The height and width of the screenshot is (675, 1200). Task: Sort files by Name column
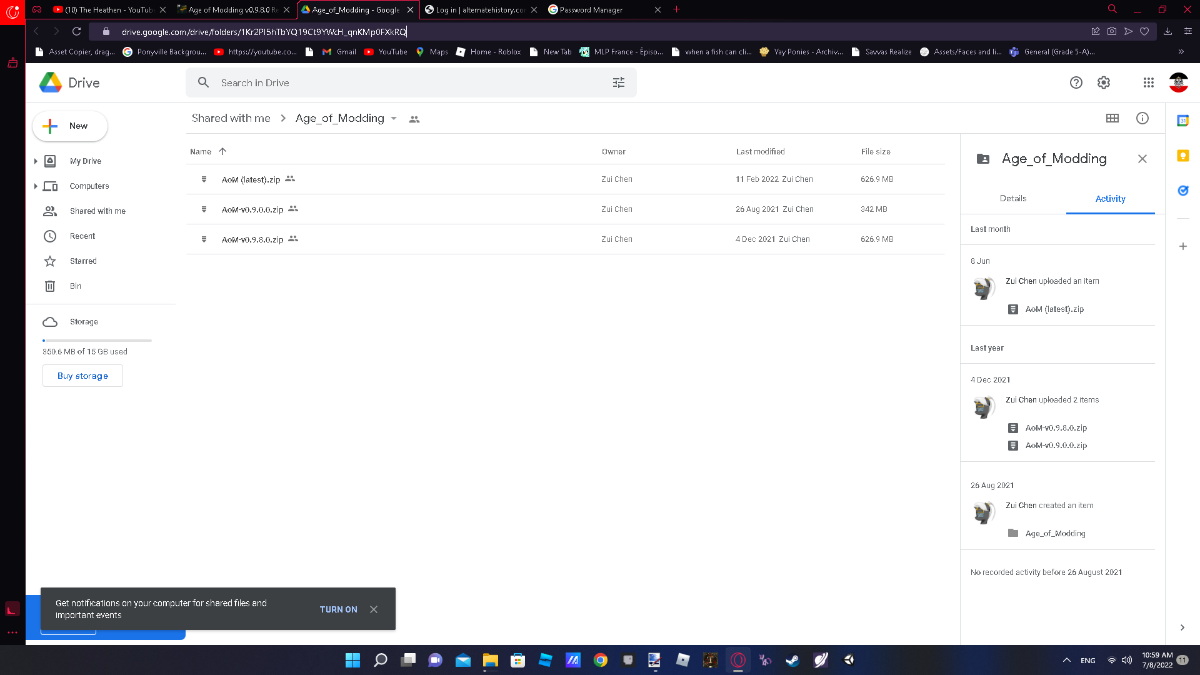pos(200,151)
